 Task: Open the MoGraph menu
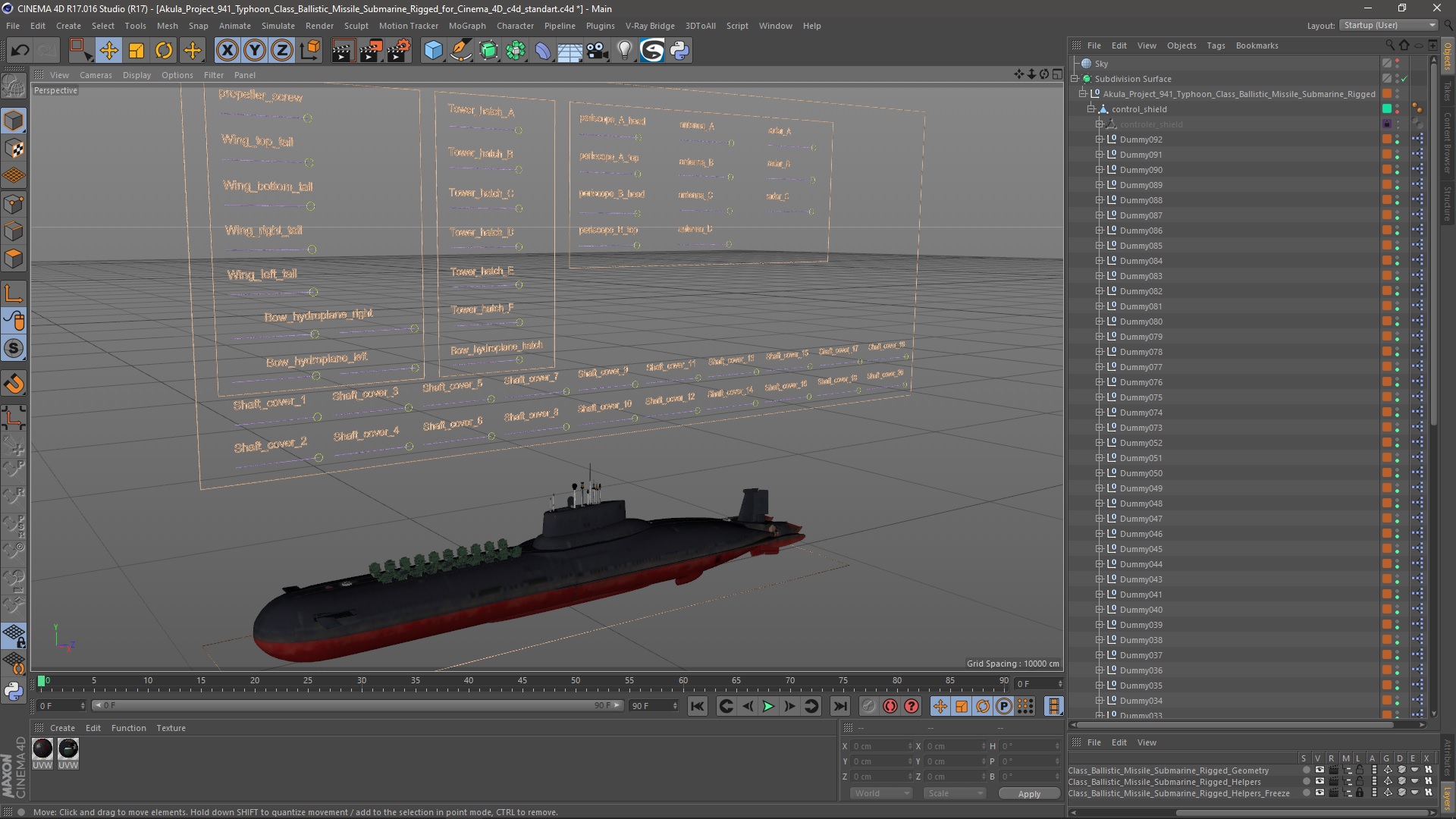[x=466, y=26]
